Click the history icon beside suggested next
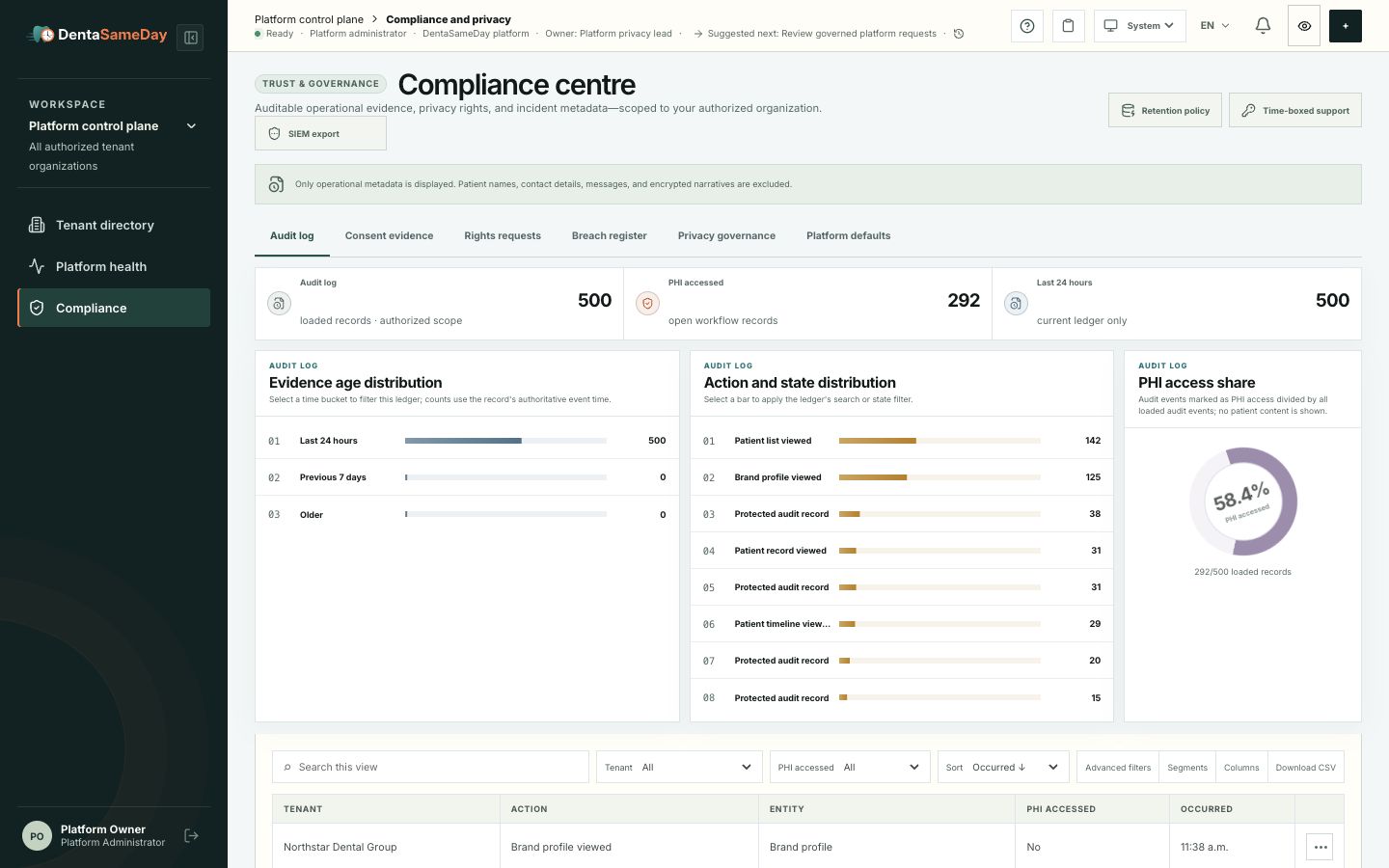 click(959, 34)
